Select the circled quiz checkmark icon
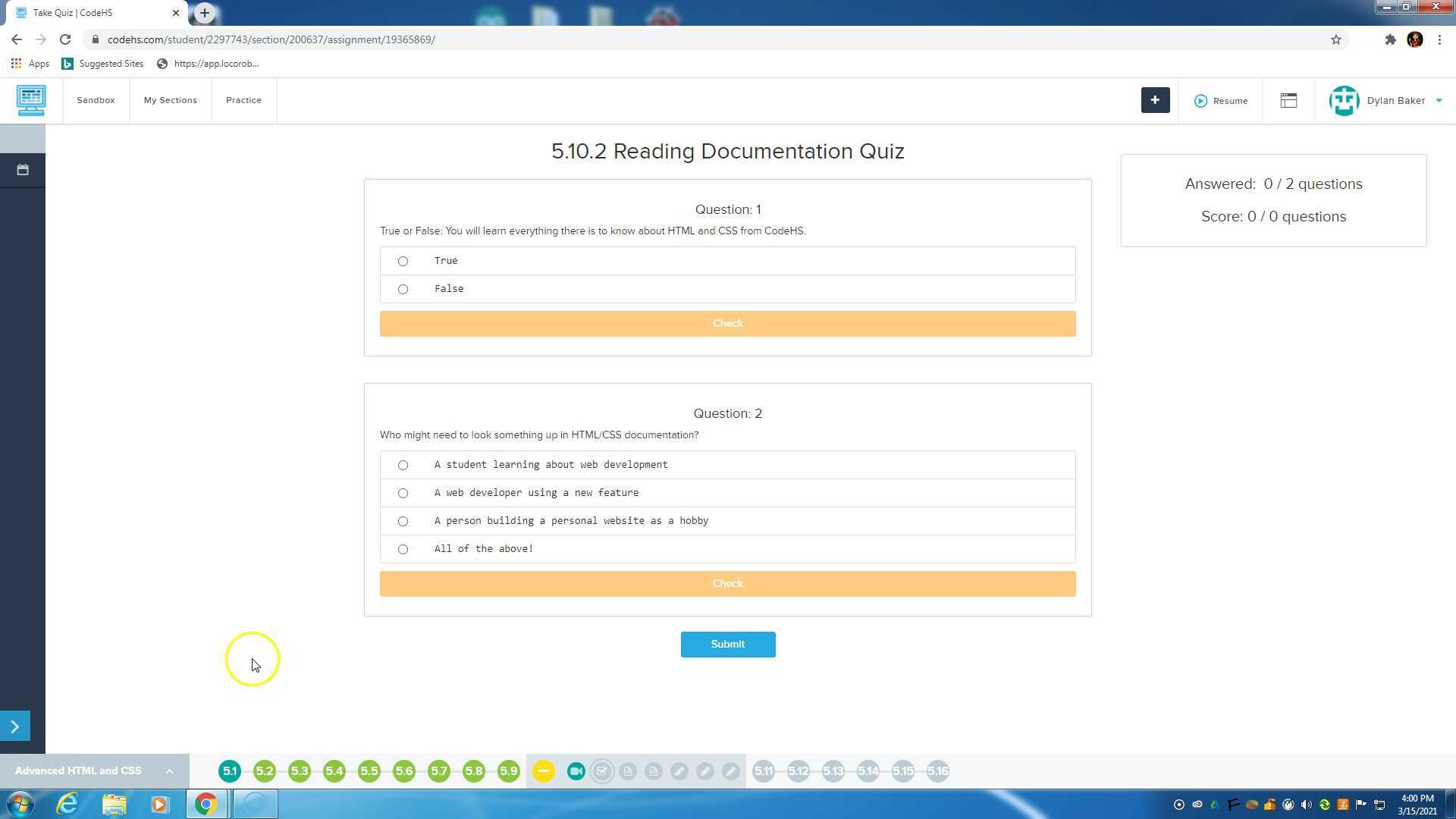The height and width of the screenshot is (819, 1456). coord(602,770)
